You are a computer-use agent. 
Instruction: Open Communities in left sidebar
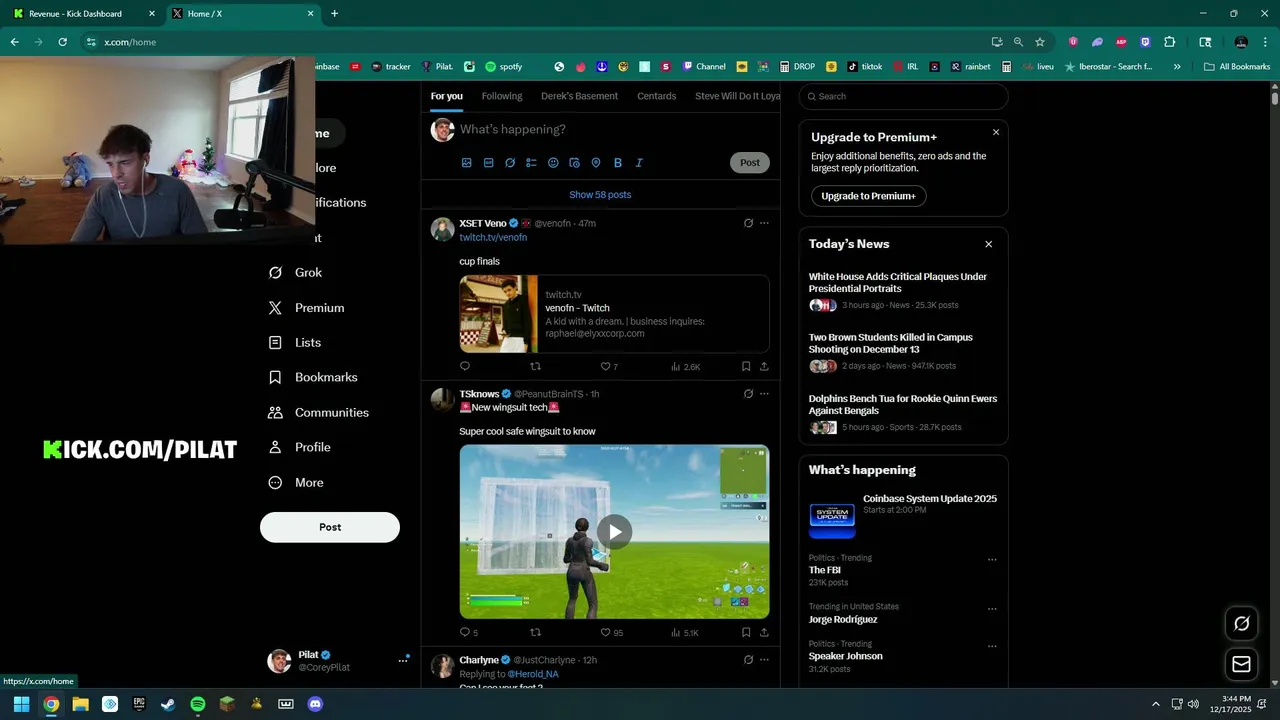(319, 413)
